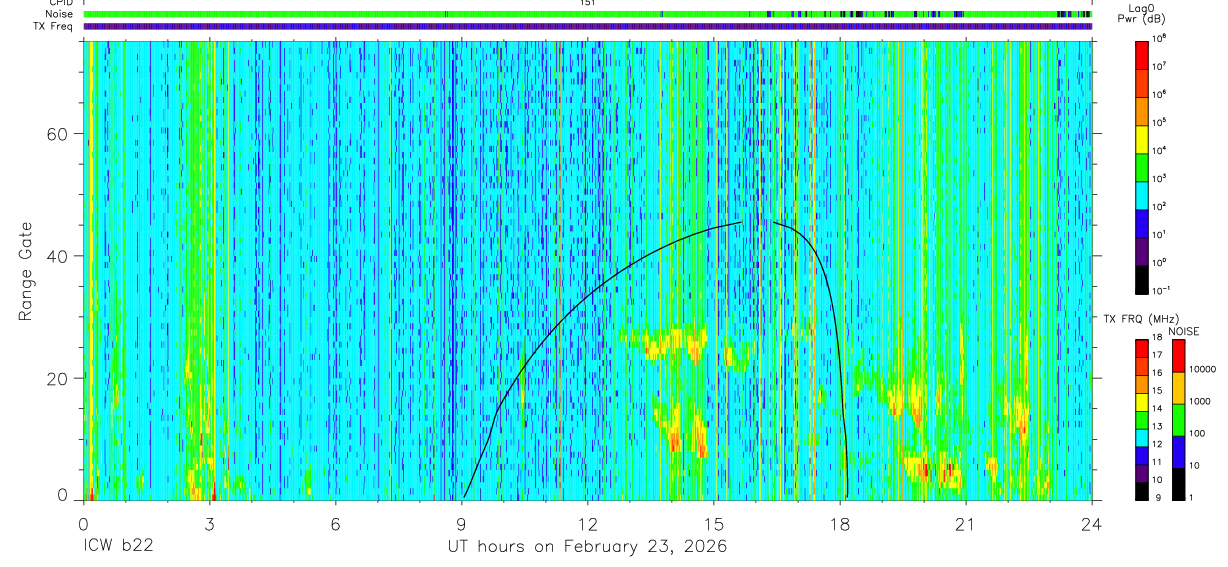
Task: Click the purple segment of Lag0 Pwr colorbar
Action: pyautogui.click(x=1142, y=250)
